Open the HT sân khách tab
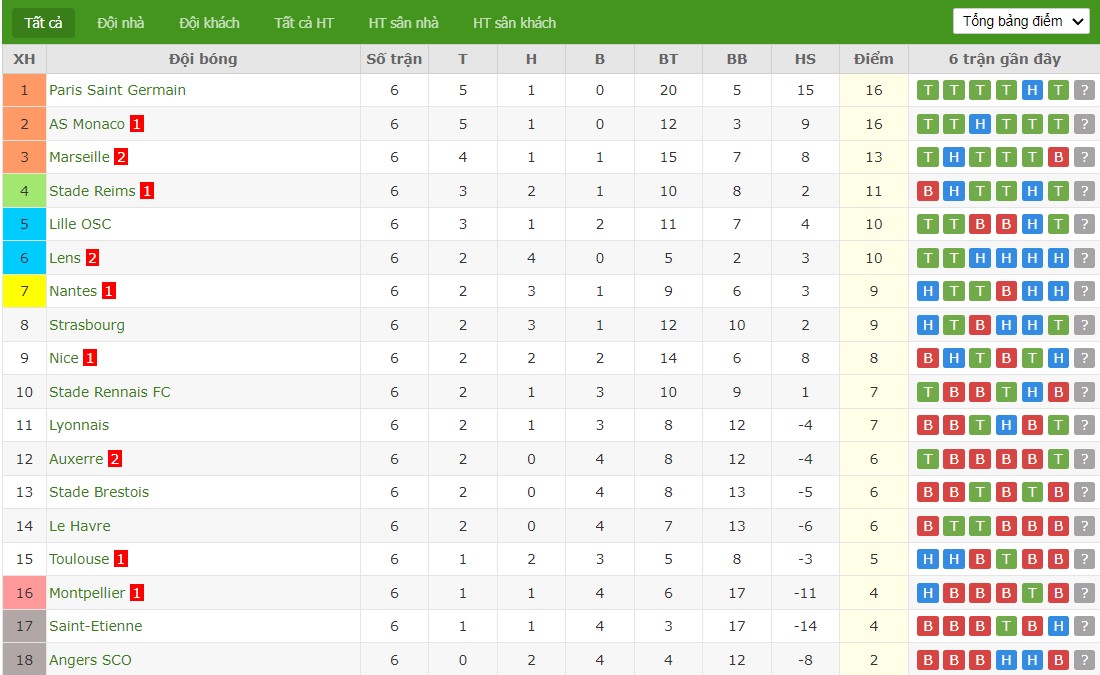The image size is (1100, 675). click(514, 23)
